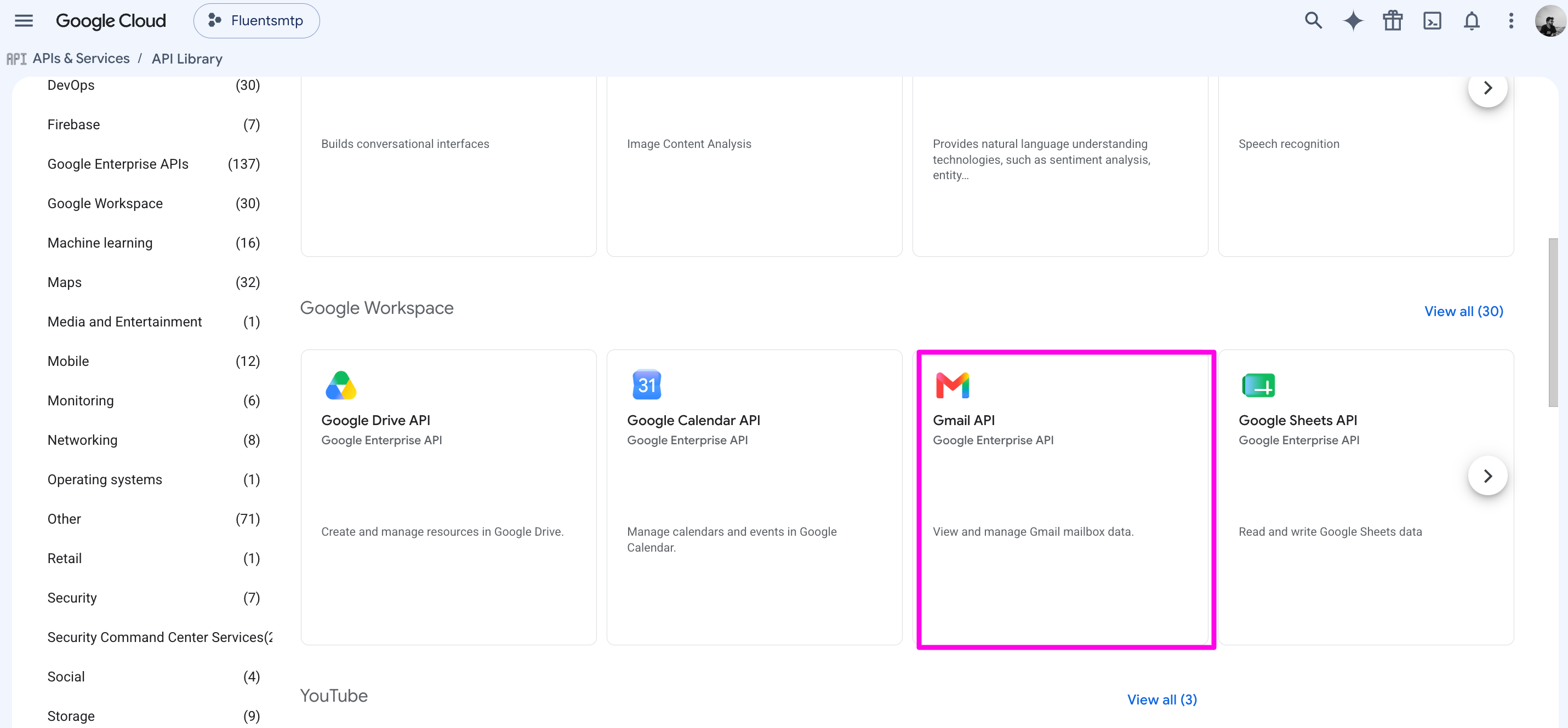The width and height of the screenshot is (1568, 728).
Task: Open the notifications bell
Action: point(1471,21)
